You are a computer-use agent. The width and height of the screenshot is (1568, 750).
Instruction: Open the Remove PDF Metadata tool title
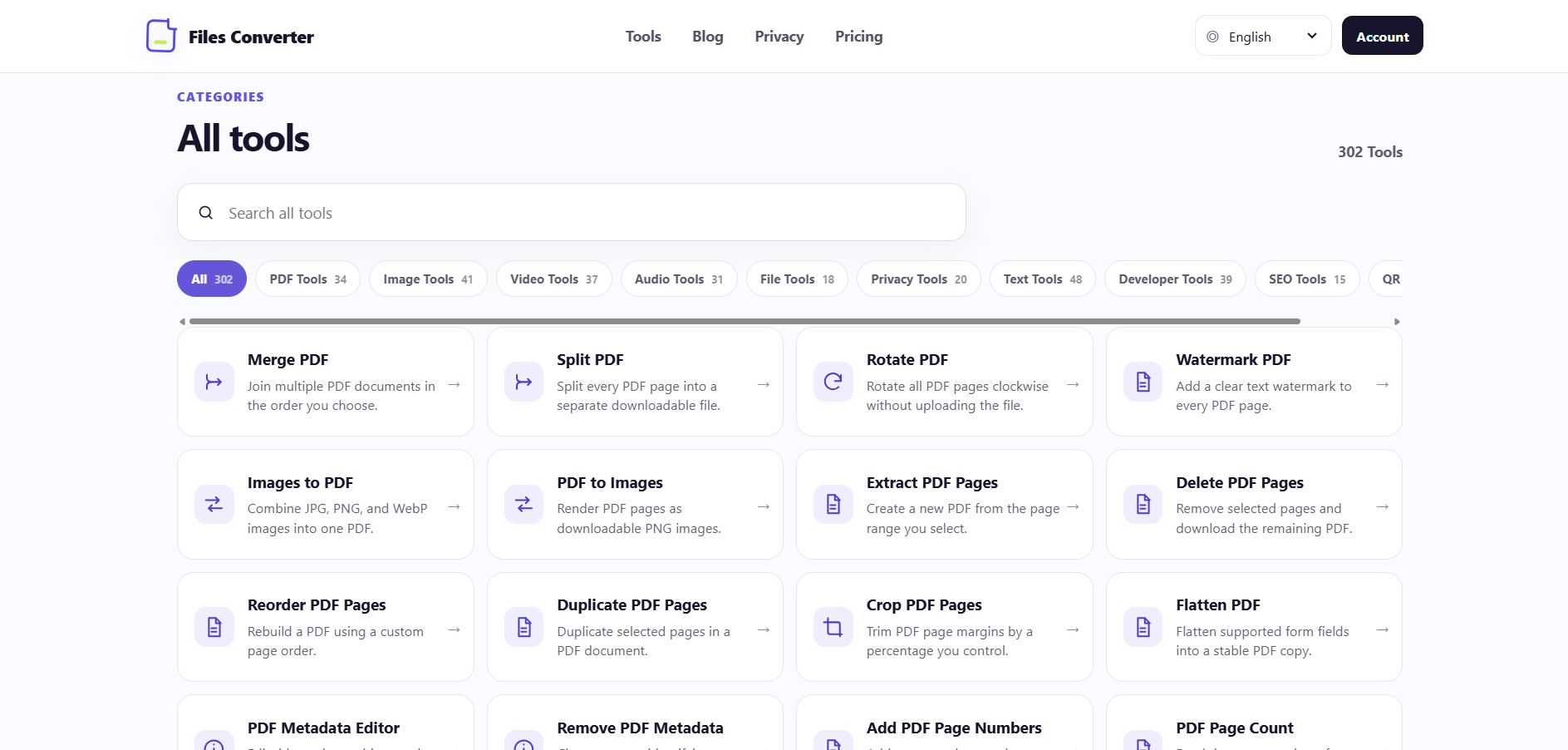point(640,728)
